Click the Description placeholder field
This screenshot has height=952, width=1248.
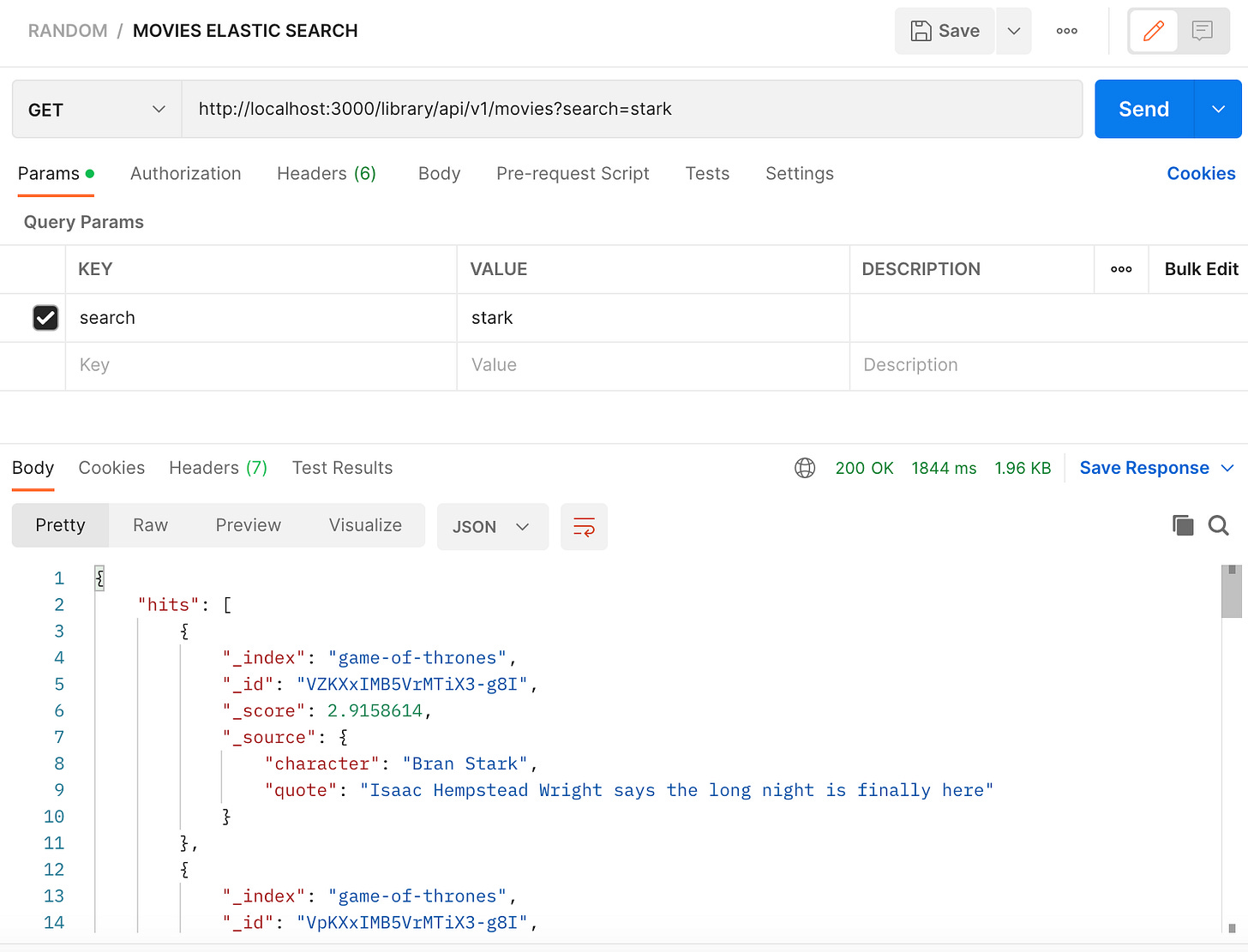1048,366
